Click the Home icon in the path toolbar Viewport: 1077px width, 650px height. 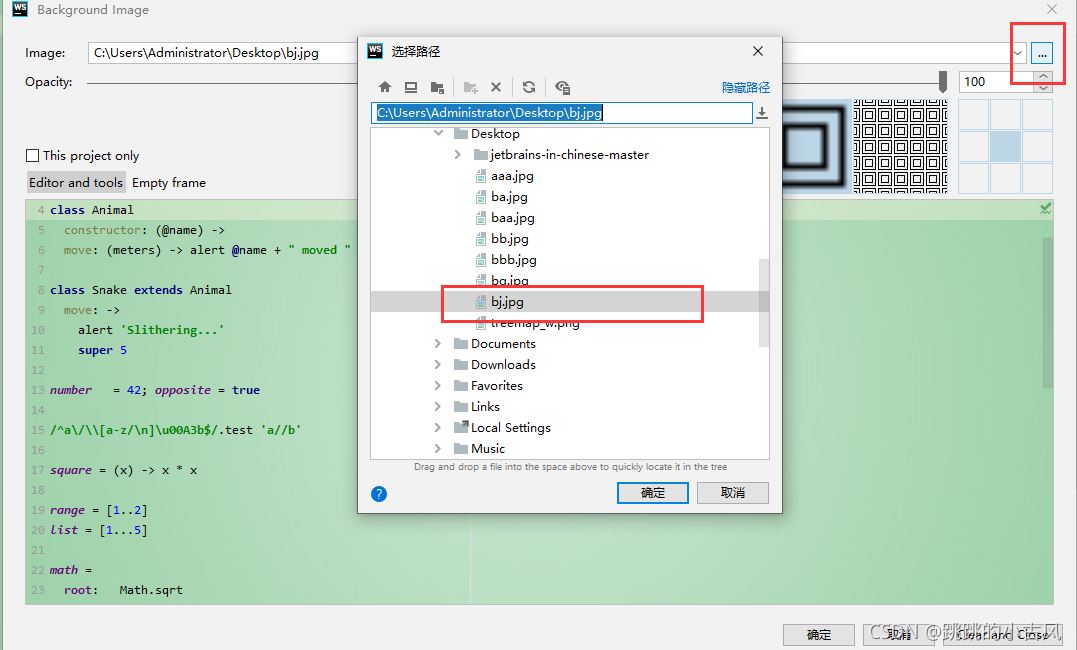385,87
